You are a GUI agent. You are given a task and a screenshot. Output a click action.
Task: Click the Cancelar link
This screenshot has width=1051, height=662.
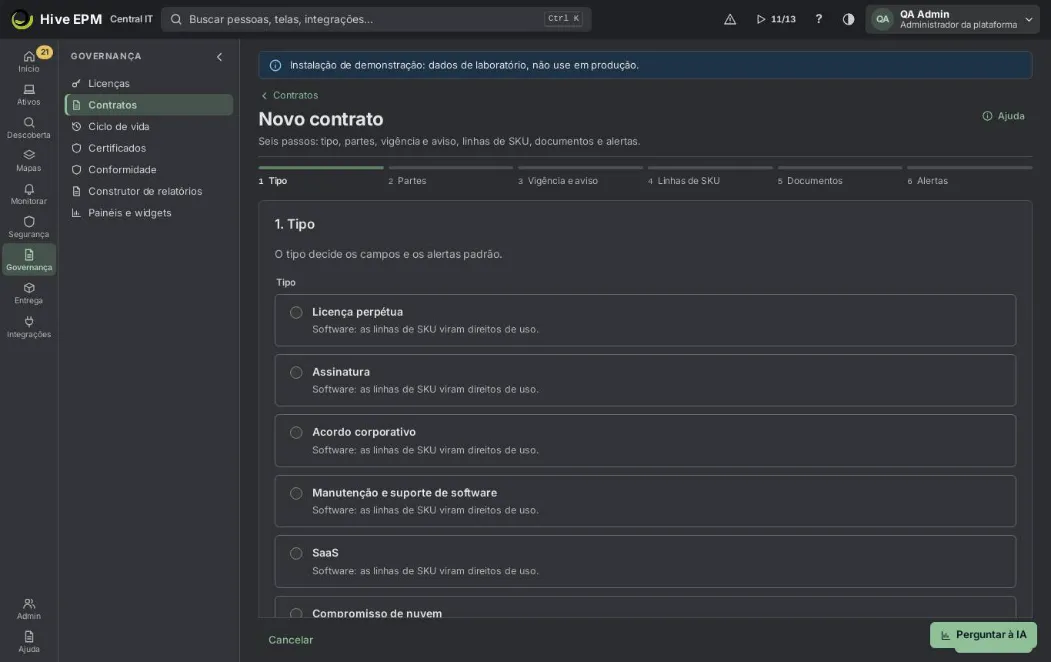(x=290, y=640)
